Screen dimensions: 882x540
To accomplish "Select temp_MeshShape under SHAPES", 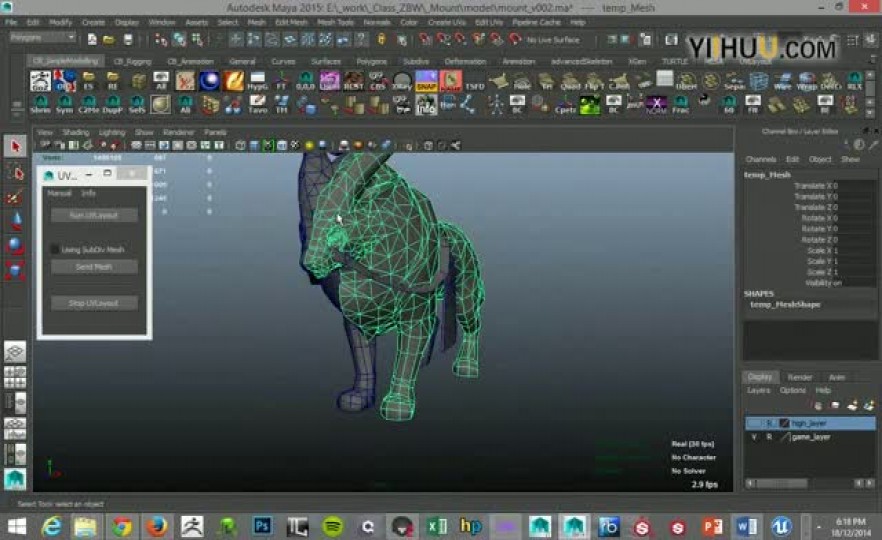I will point(785,304).
